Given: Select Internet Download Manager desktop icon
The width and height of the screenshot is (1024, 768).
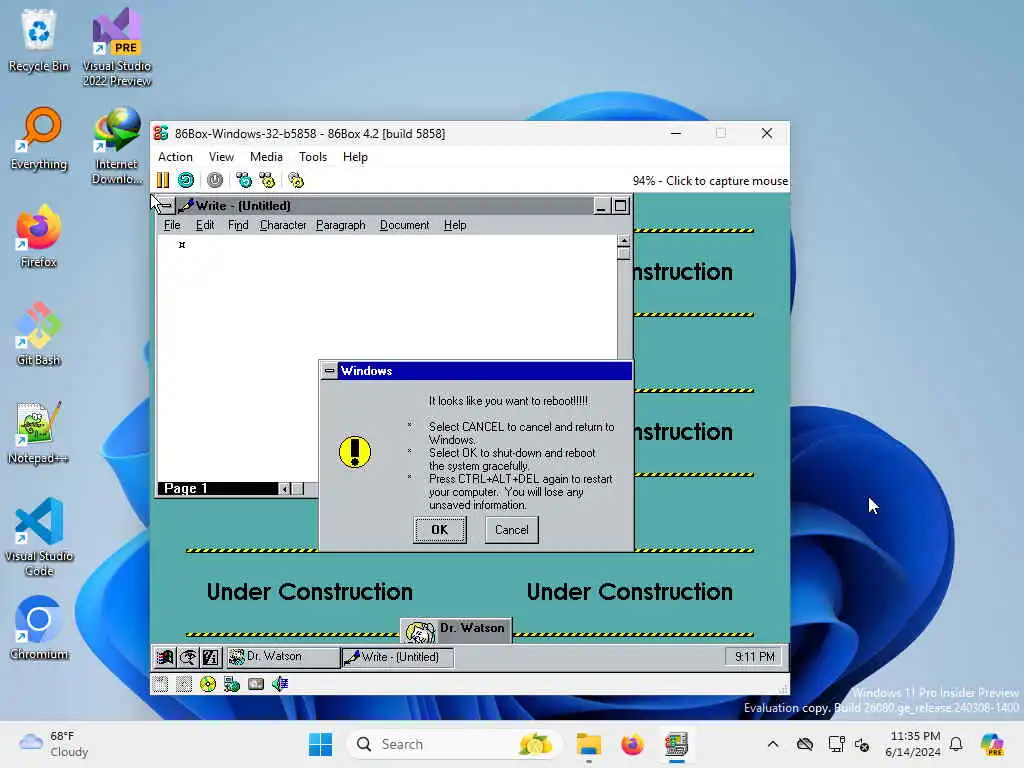Looking at the screenshot, I should pyautogui.click(x=117, y=145).
